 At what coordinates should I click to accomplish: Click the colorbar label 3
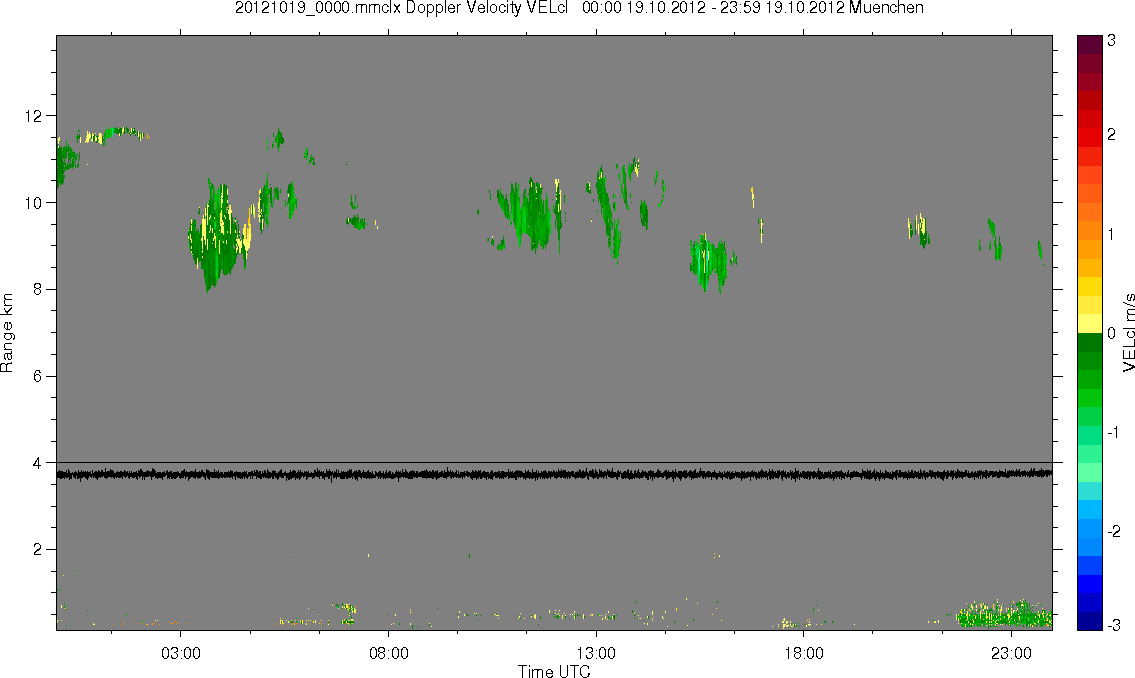click(1112, 41)
